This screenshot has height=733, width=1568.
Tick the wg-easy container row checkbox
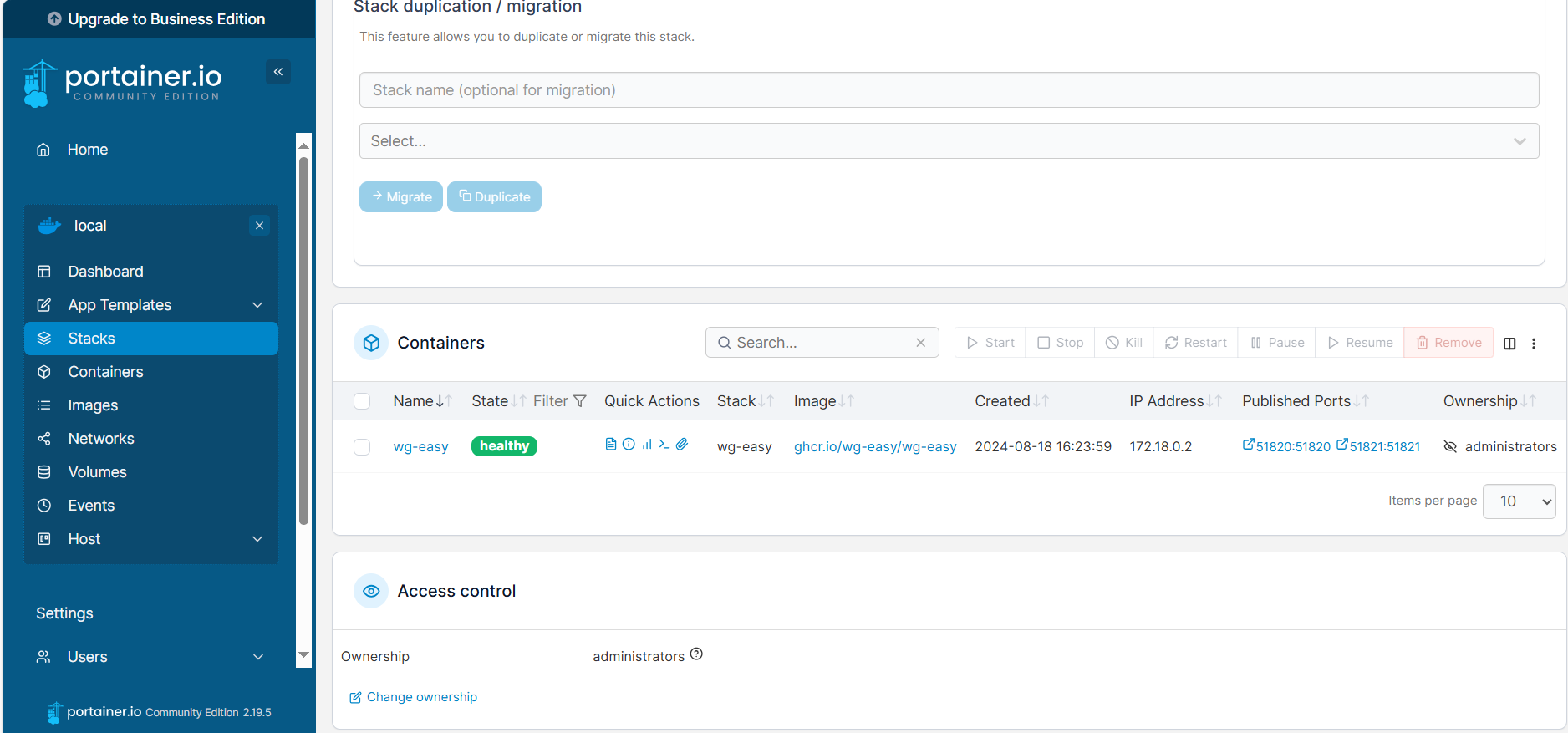[x=362, y=447]
